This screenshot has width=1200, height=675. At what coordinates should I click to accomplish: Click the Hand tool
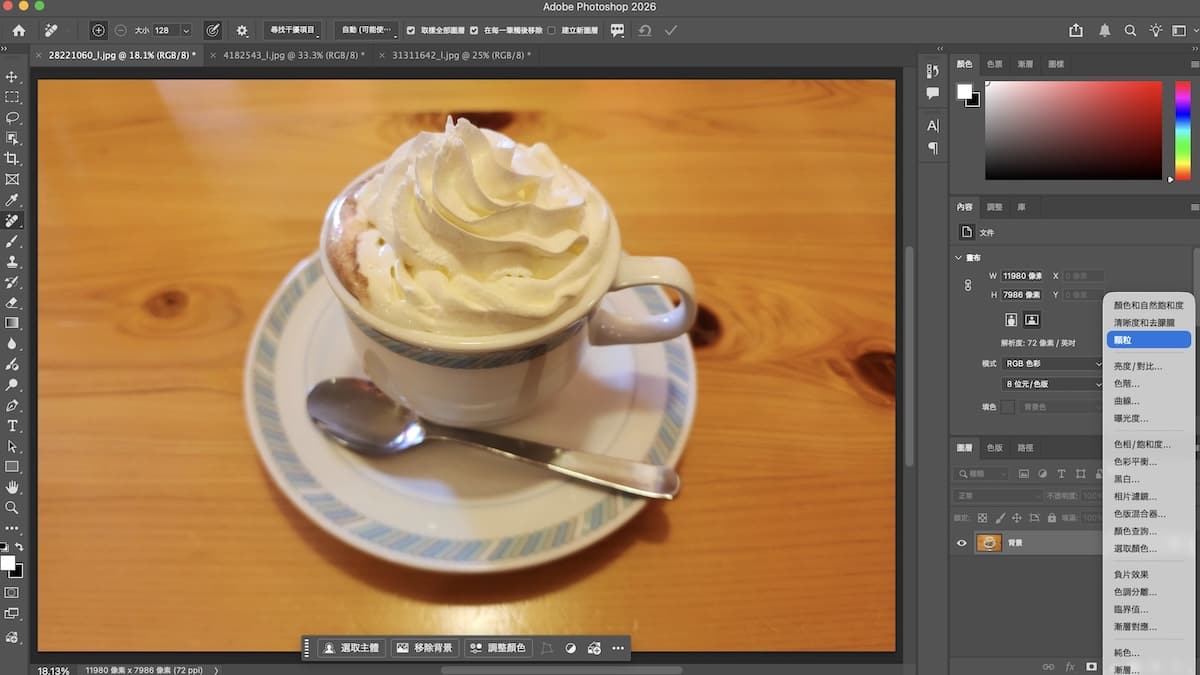(x=12, y=487)
